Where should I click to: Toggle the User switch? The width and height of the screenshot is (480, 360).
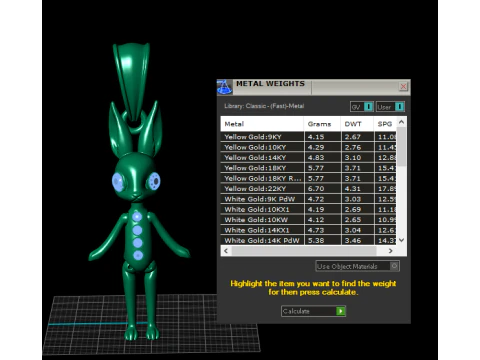coord(390,107)
